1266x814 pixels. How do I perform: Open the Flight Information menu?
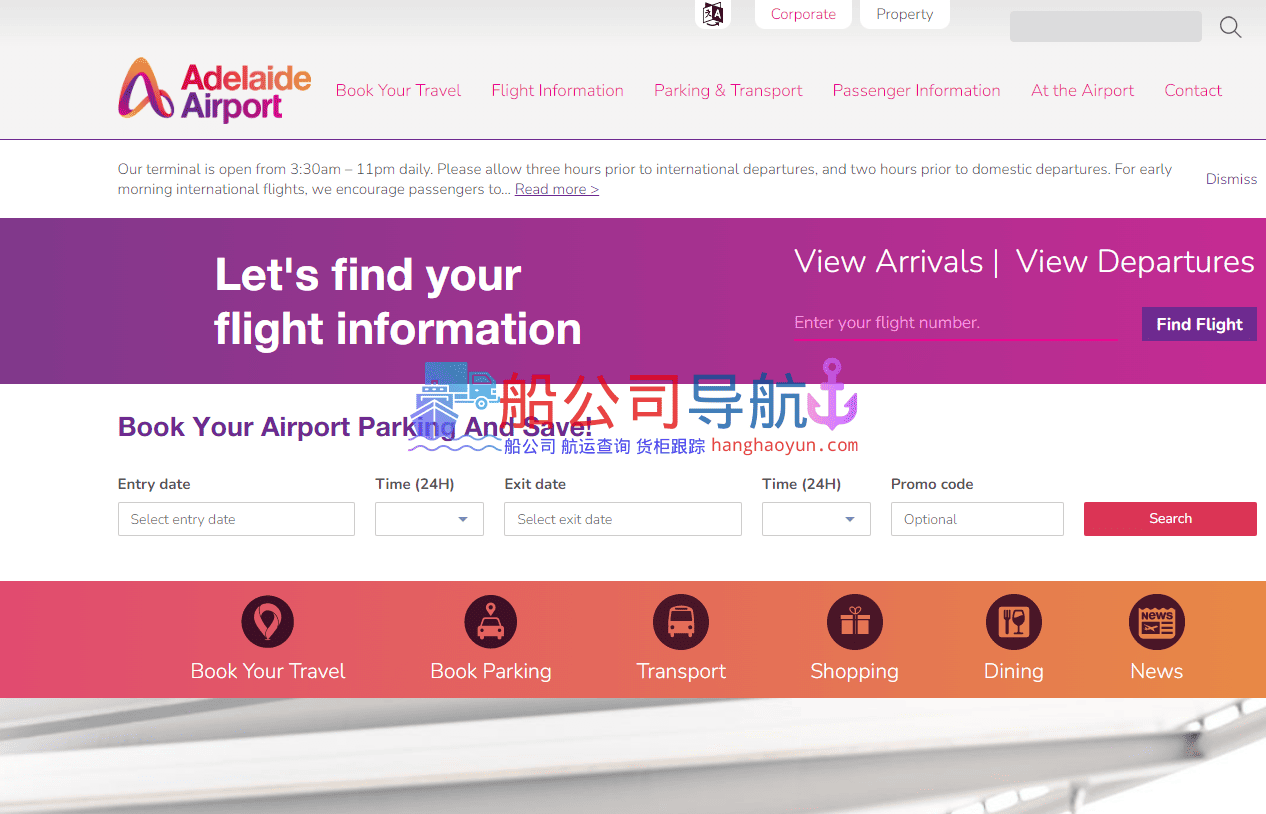click(x=557, y=90)
